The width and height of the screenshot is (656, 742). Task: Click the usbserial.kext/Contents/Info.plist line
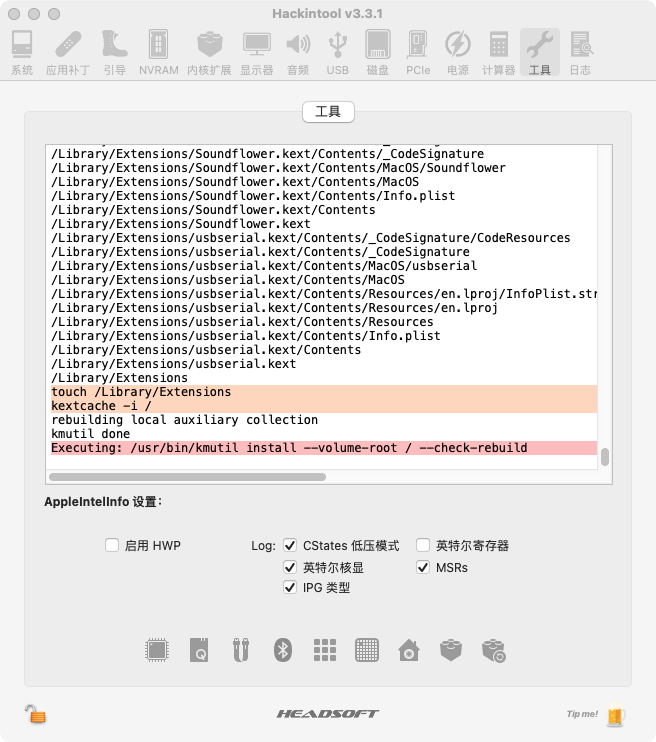coord(246,336)
